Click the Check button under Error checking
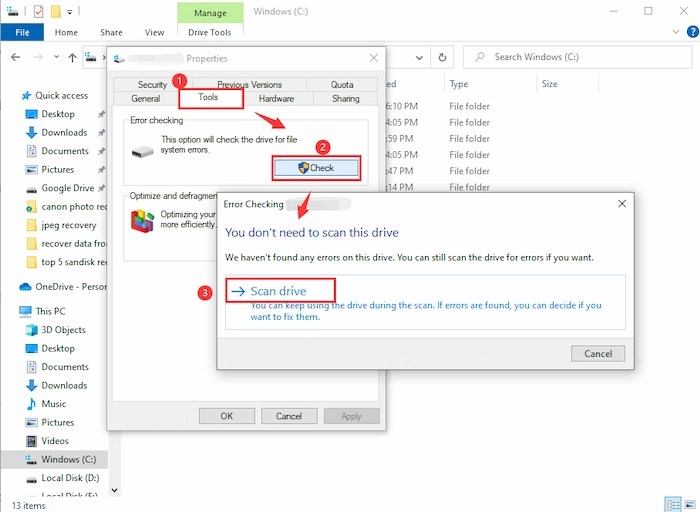 pyautogui.click(x=316, y=168)
